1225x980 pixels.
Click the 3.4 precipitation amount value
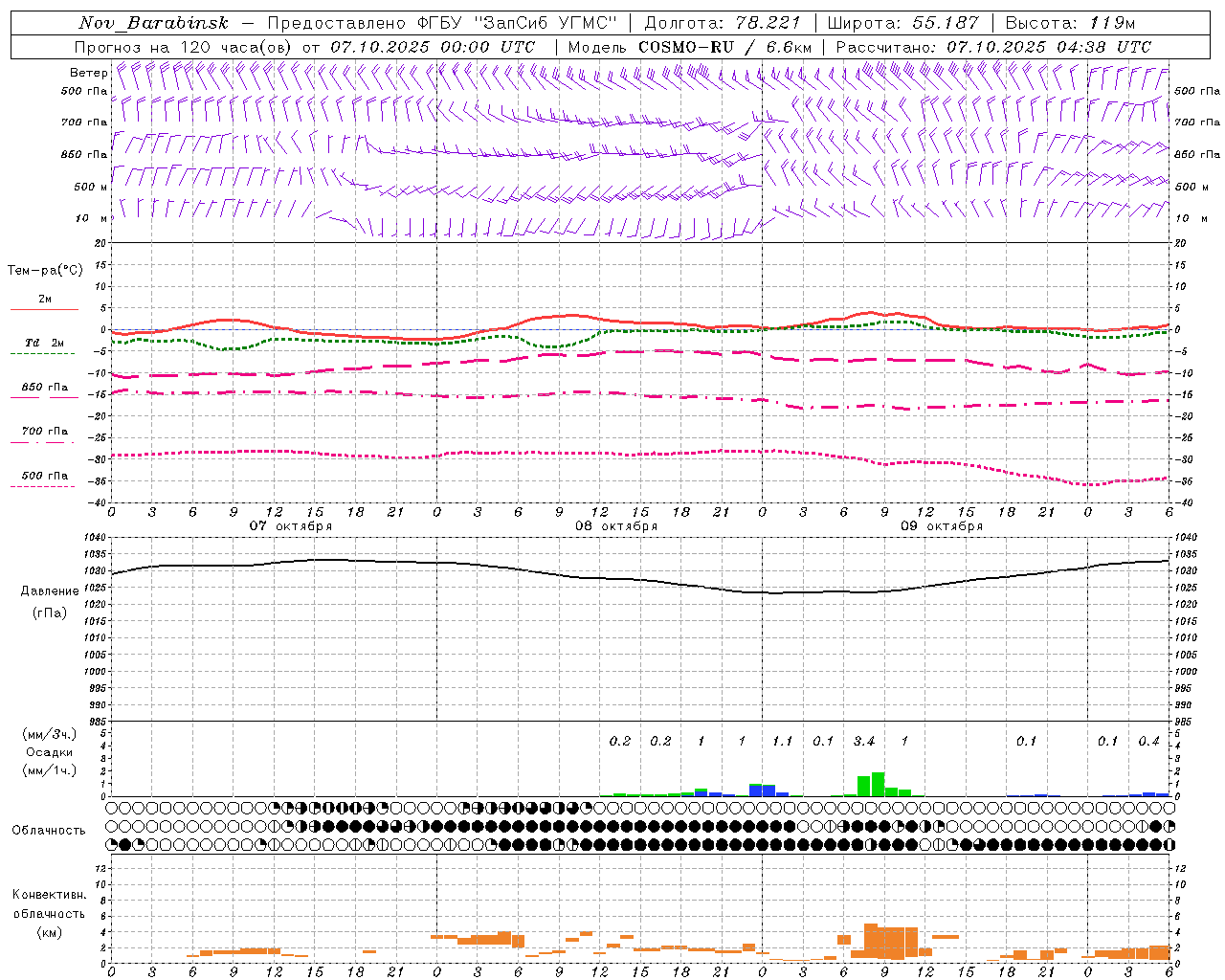pos(864,742)
